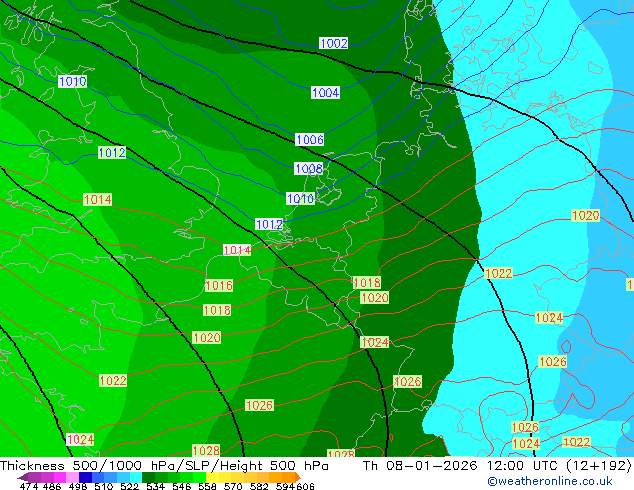
Task: Click the 1022 label on the cyan boundary
Action: point(499,273)
